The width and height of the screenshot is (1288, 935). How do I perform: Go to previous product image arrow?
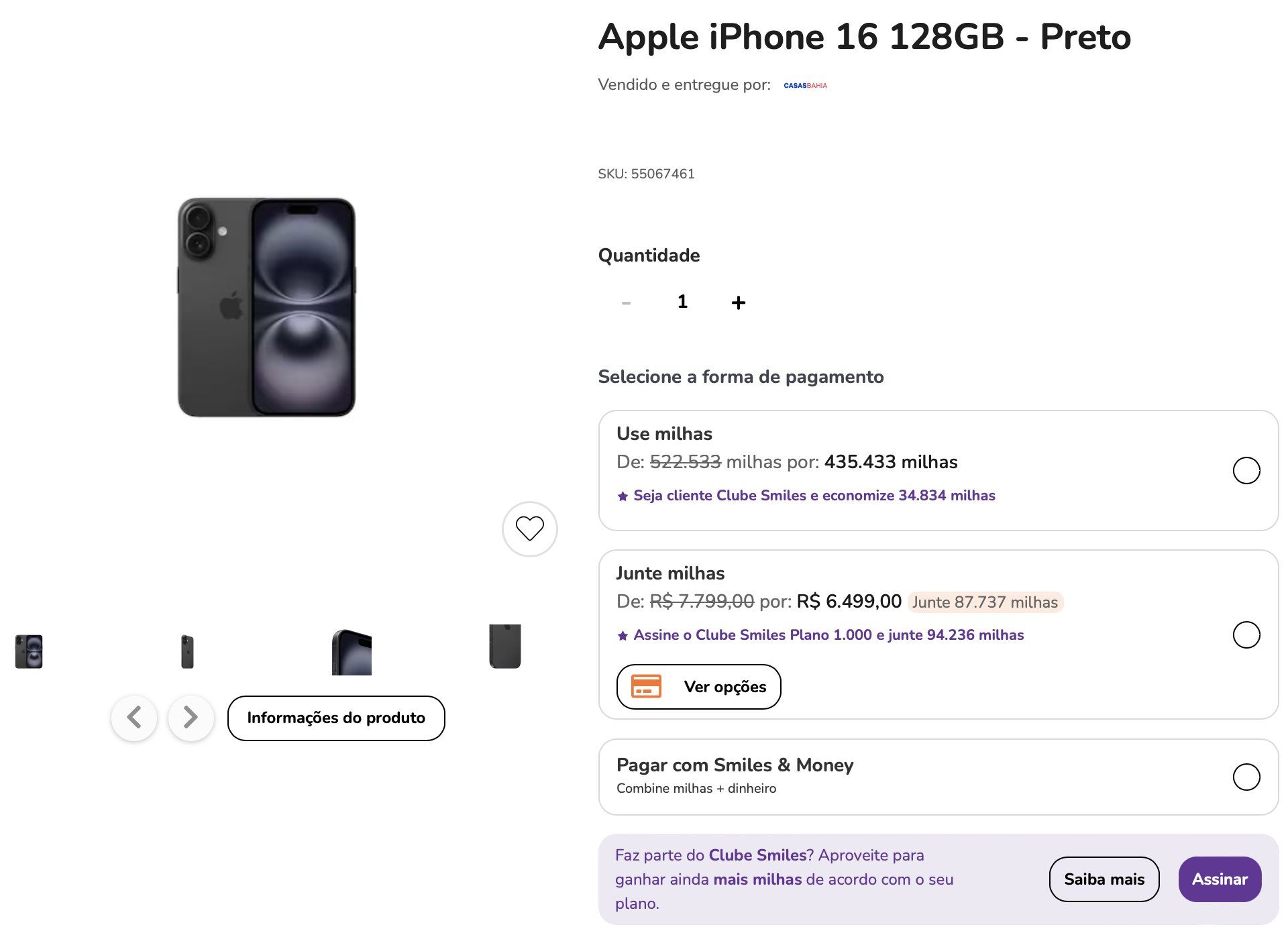(x=134, y=717)
